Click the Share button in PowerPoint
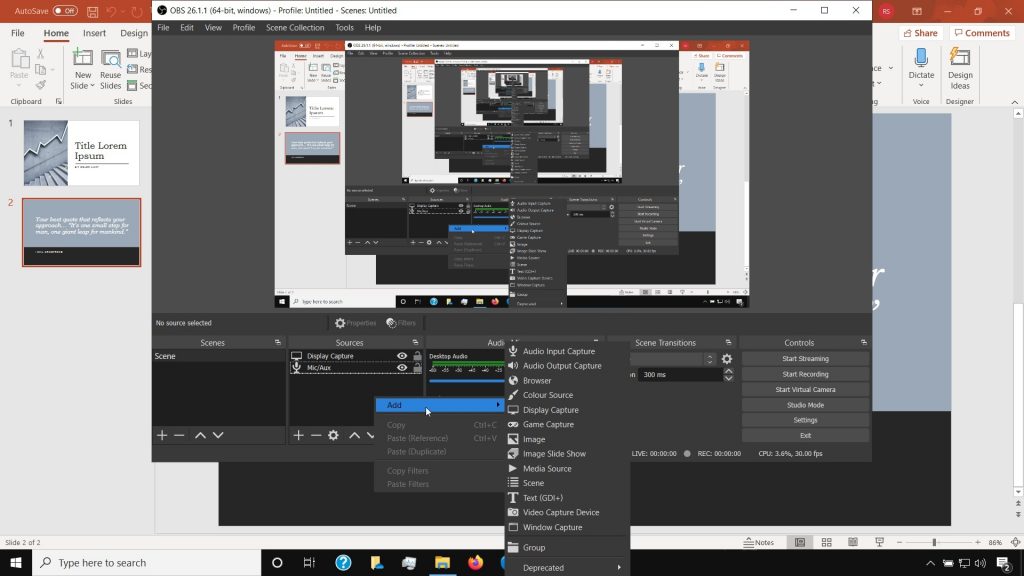The width and height of the screenshot is (1024, 576). pyautogui.click(x=920, y=33)
